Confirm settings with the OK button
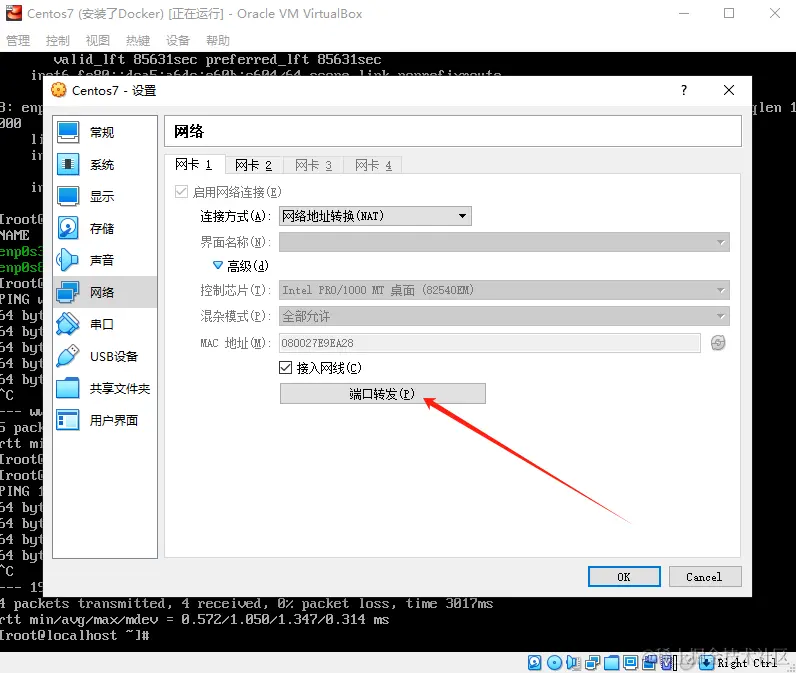This screenshot has height=673, width=796. point(624,577)
